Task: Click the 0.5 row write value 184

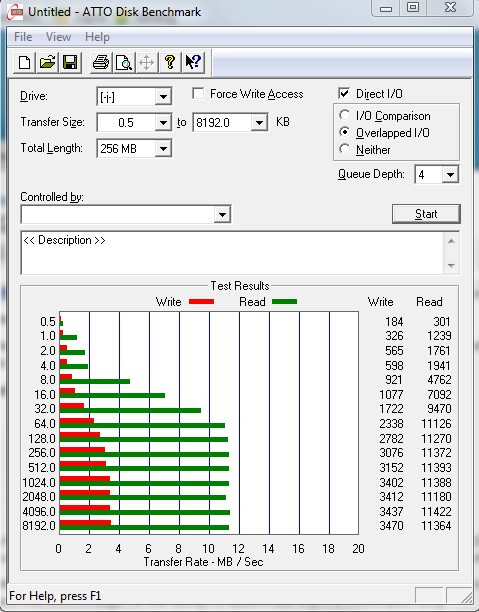Action: [x=394, y=322]
